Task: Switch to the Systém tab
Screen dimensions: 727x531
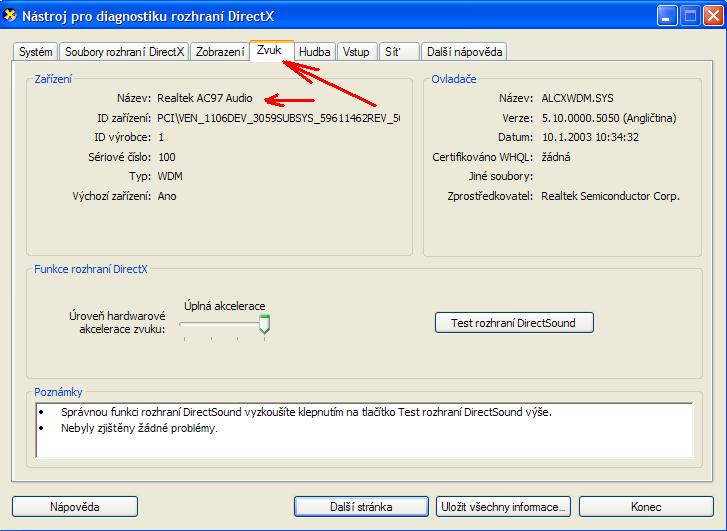Action: tap(36, 52)
